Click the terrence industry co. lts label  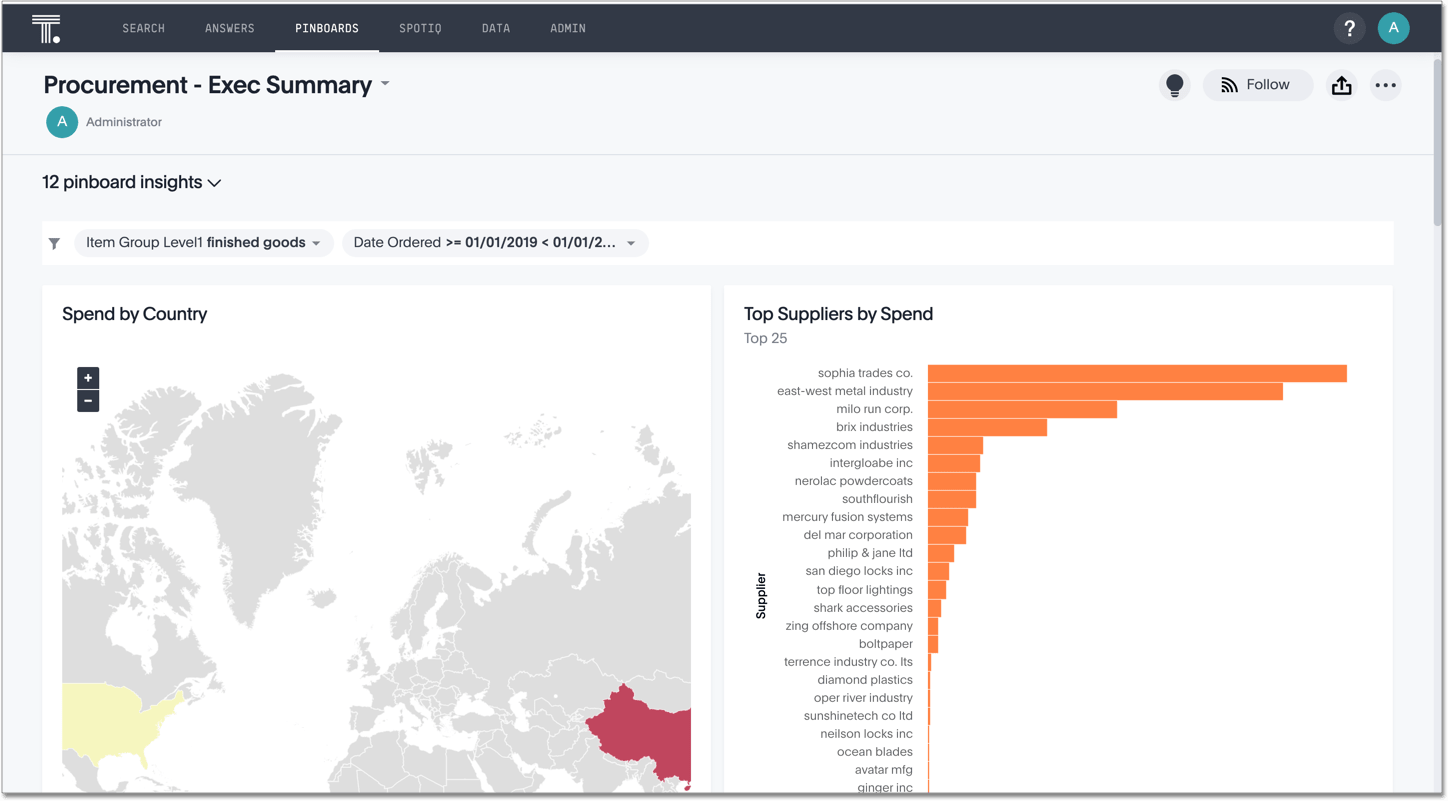(848, 662)
